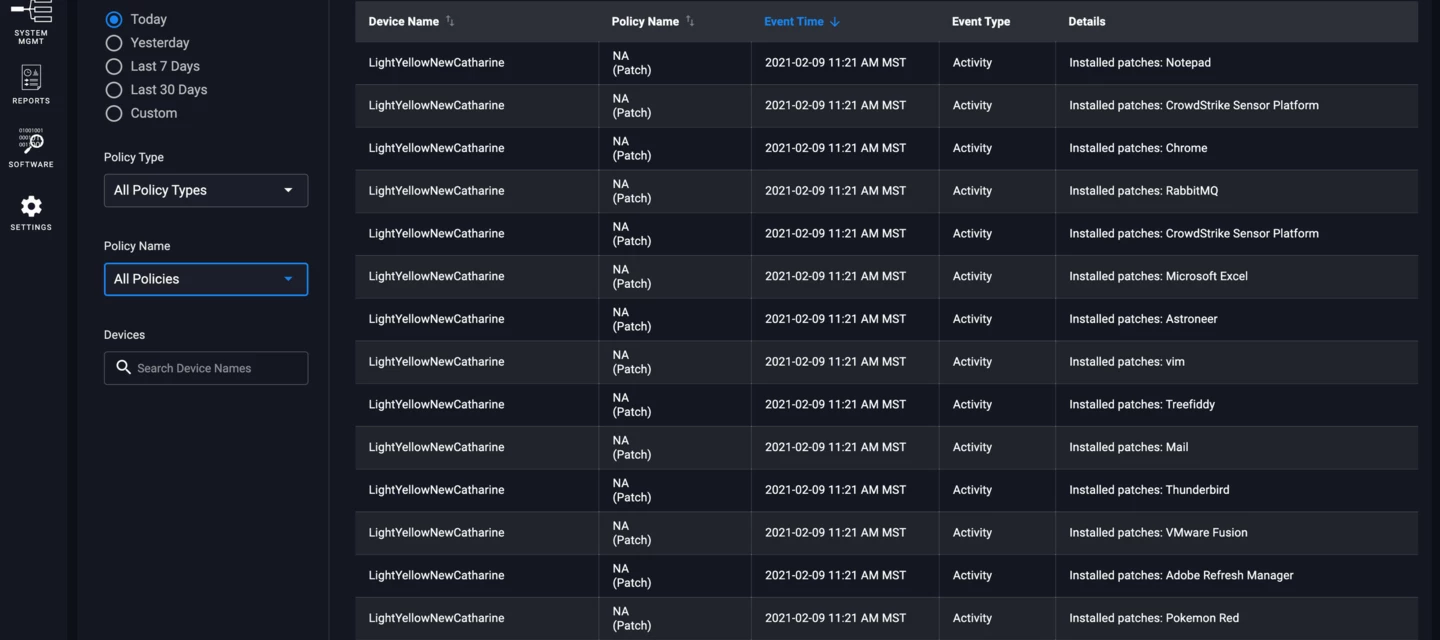Select row with Installed patches: Notepad

[886, 63]
